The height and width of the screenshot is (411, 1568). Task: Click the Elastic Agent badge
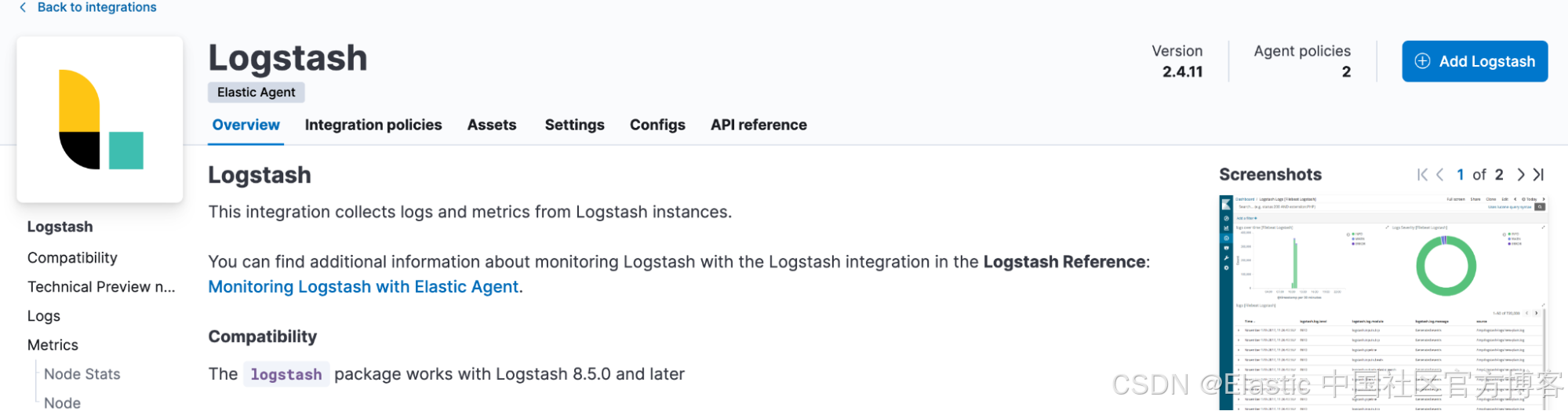(x=256, y=93)
